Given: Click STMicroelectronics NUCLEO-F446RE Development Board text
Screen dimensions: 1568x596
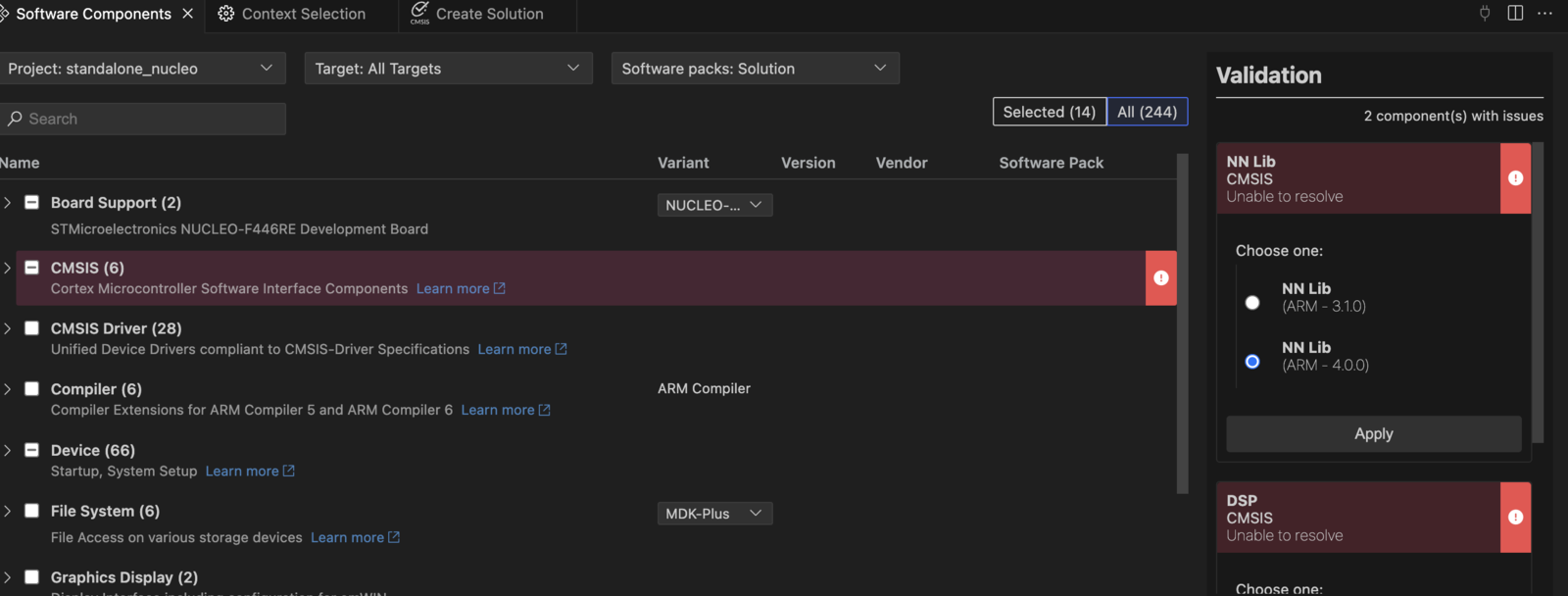Looking at the screenshot, I should pos(239,228).
